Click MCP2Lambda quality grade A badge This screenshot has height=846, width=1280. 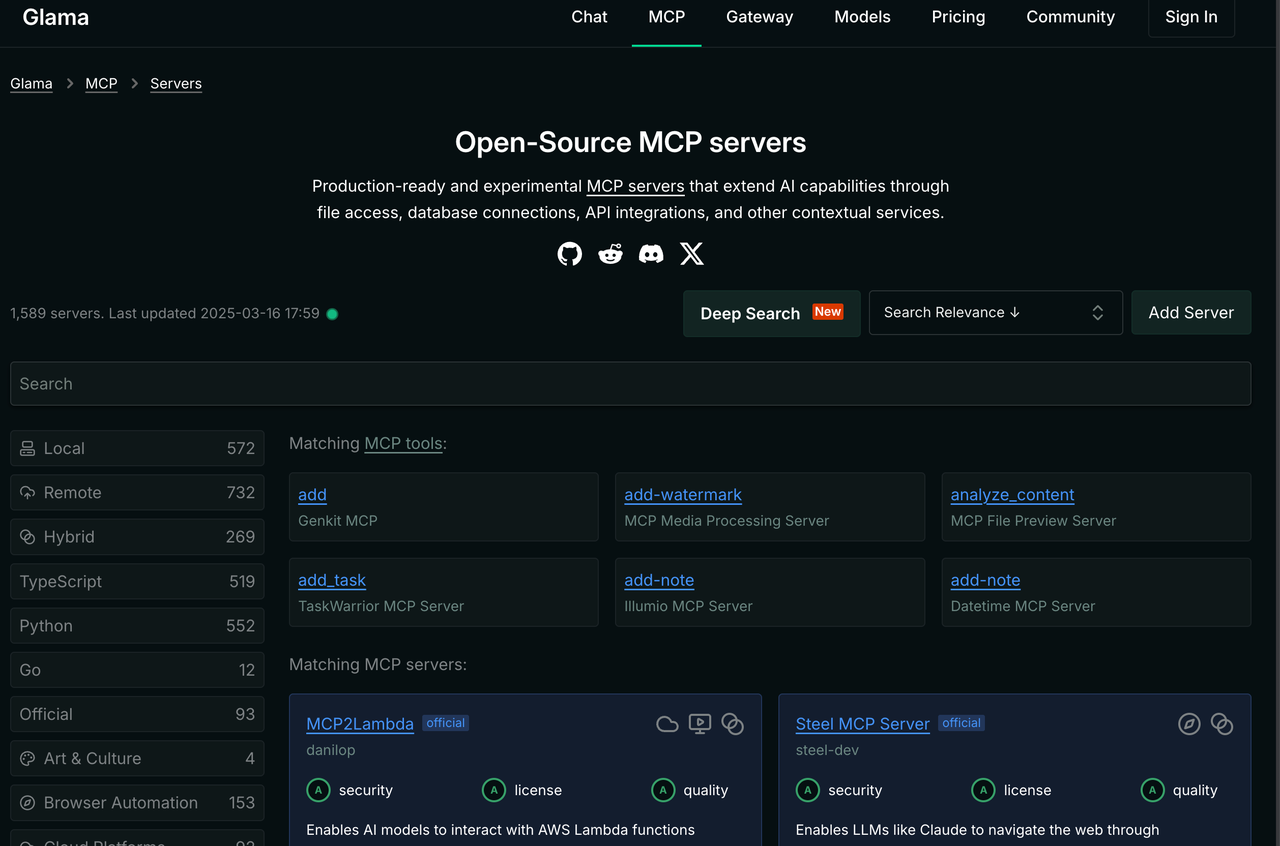[x=663, y=790]
